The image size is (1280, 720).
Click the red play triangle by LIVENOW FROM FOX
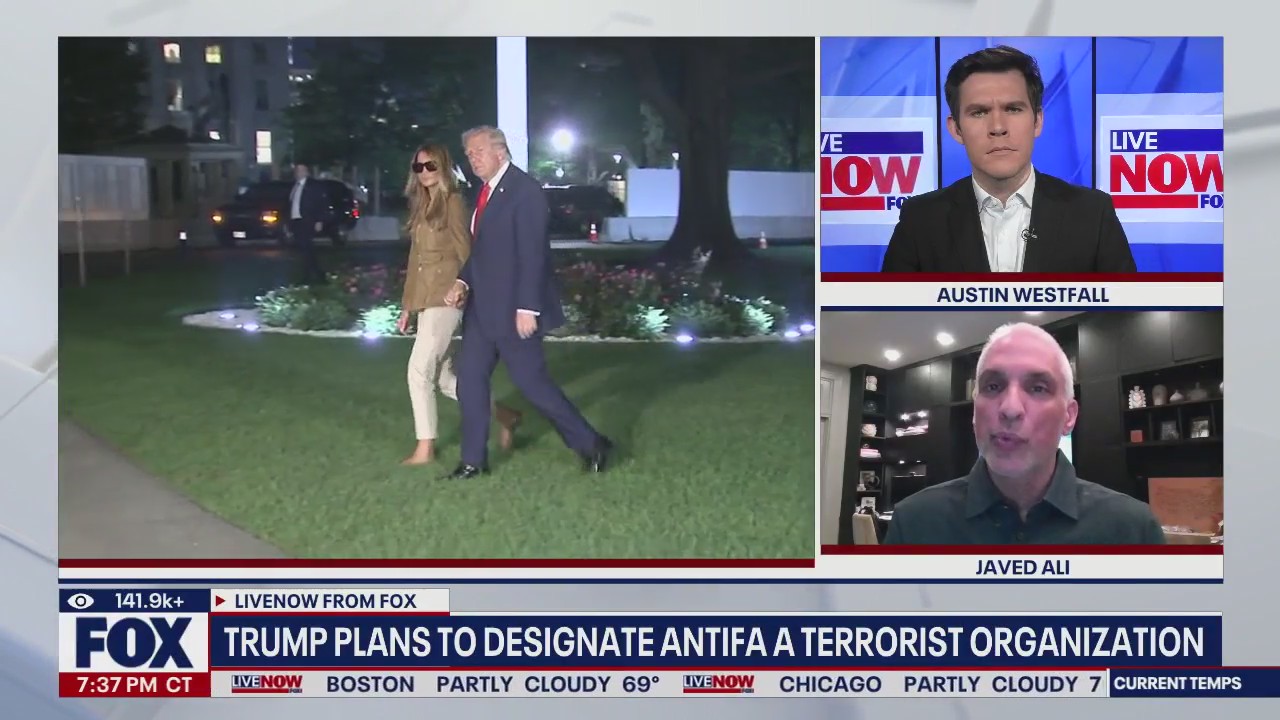click(220, 601)
